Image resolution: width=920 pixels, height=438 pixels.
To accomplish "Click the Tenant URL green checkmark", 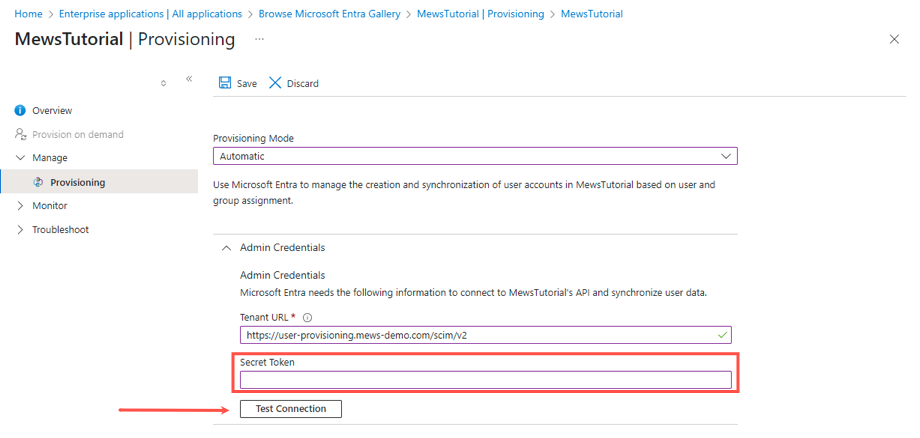I will (722, 335).
